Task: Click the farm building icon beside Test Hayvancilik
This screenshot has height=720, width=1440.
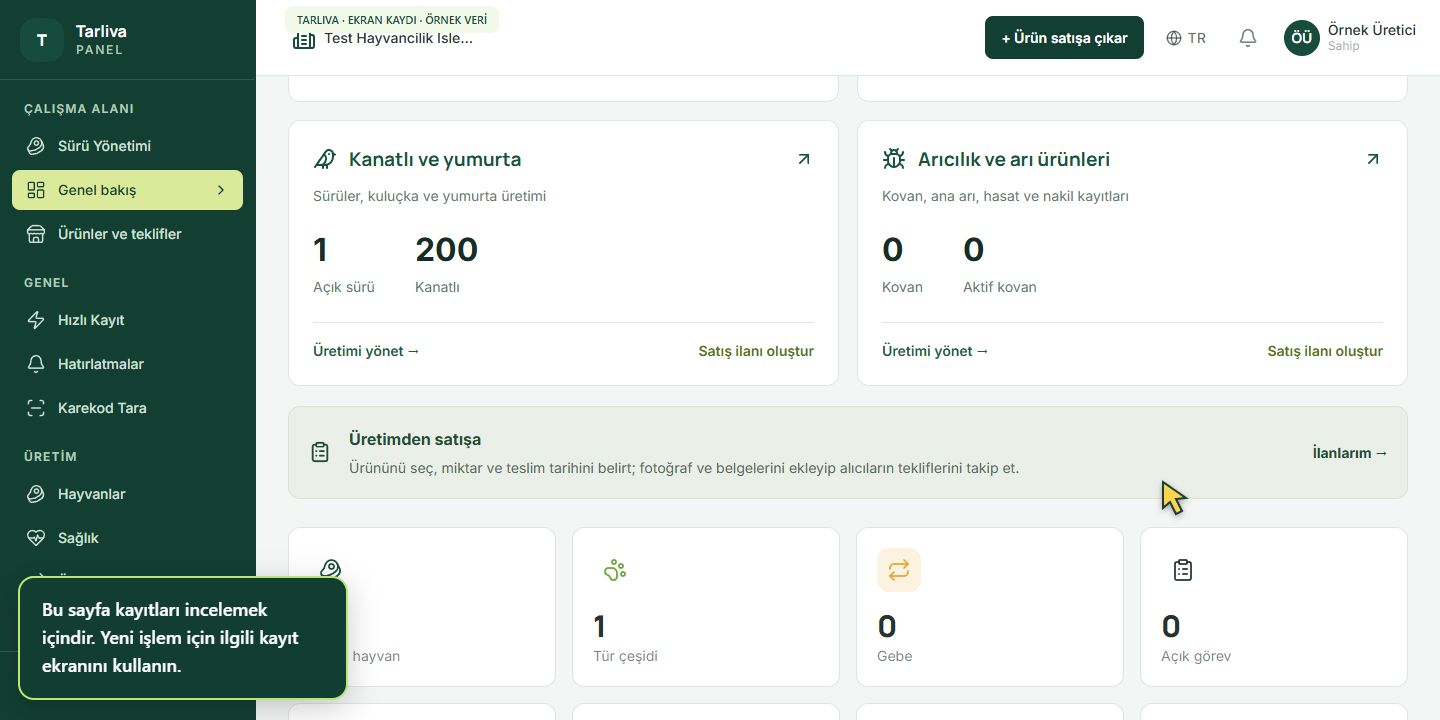Action: click(x=304, y=40)
